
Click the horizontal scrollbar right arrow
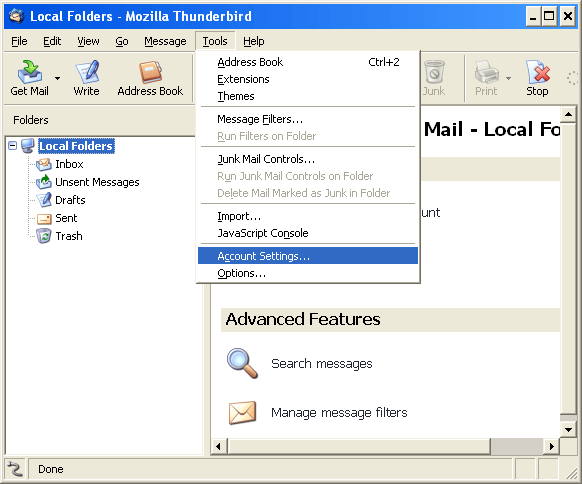point(552,446)
